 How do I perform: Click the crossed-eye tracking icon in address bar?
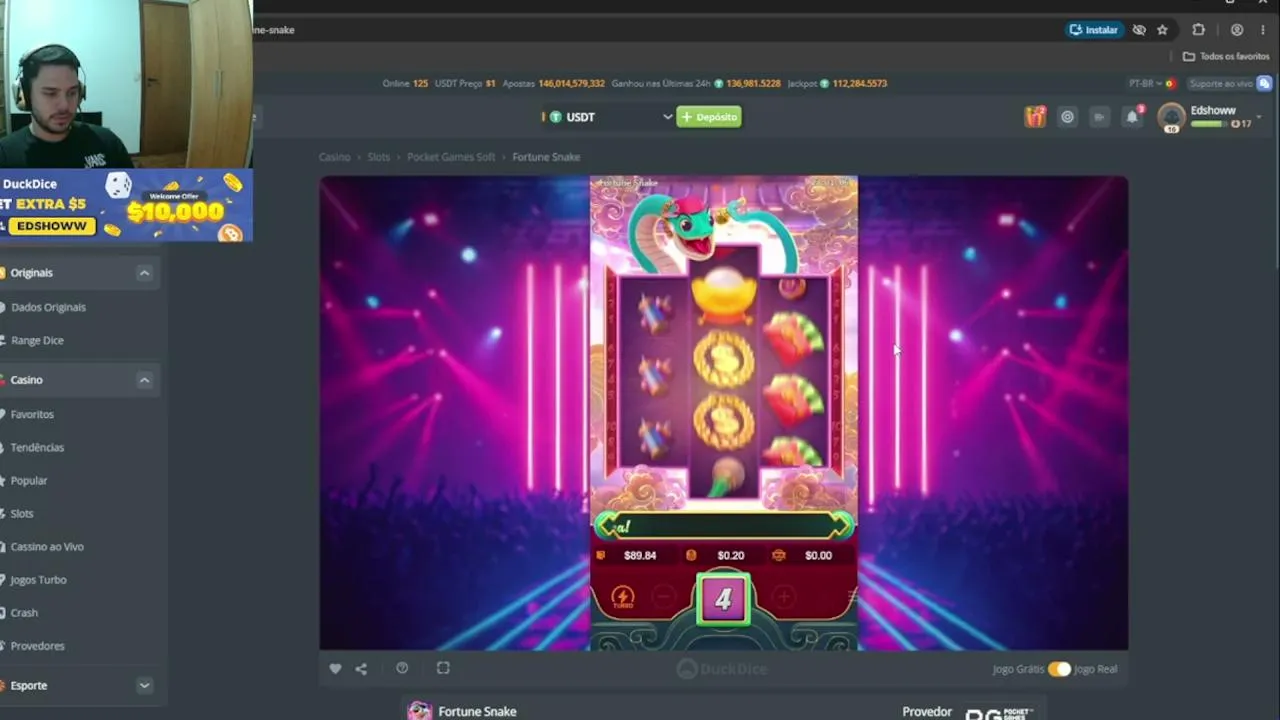click(x=1139, y=30)
